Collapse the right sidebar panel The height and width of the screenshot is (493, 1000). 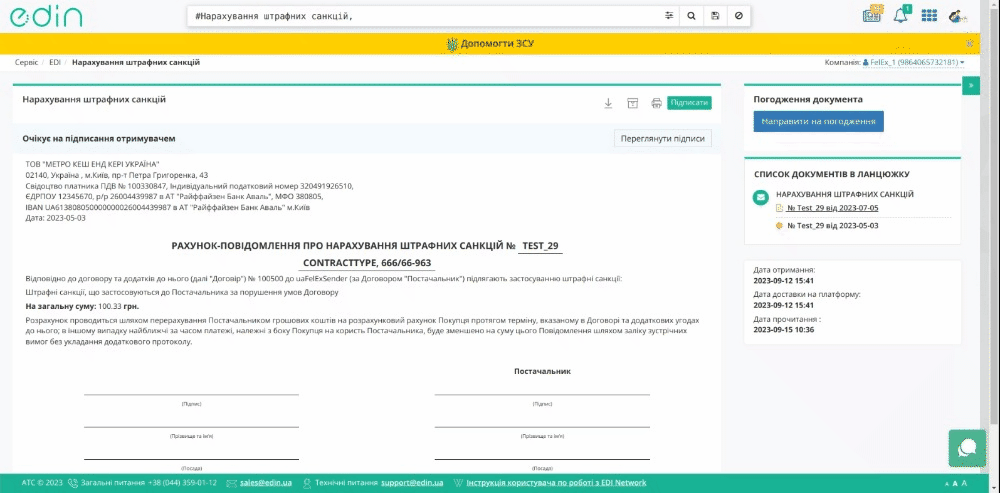[971, 85]
